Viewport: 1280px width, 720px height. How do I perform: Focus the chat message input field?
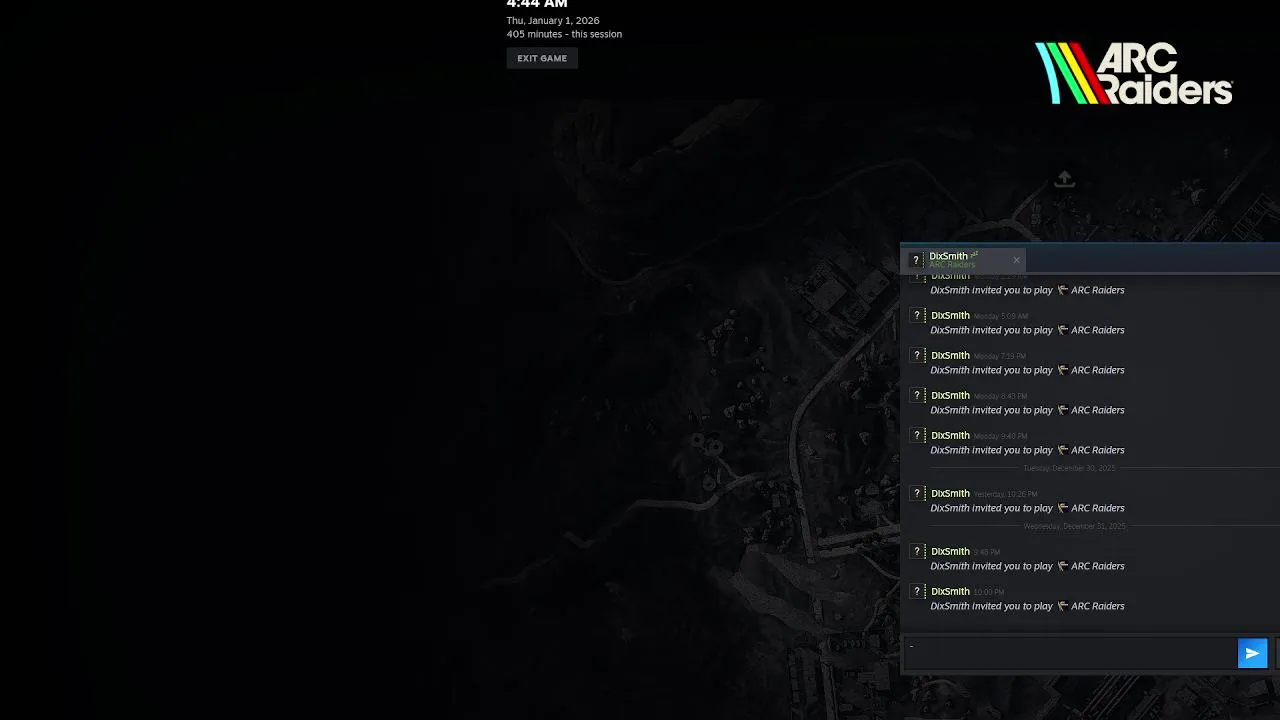[x=1069, y=653]
